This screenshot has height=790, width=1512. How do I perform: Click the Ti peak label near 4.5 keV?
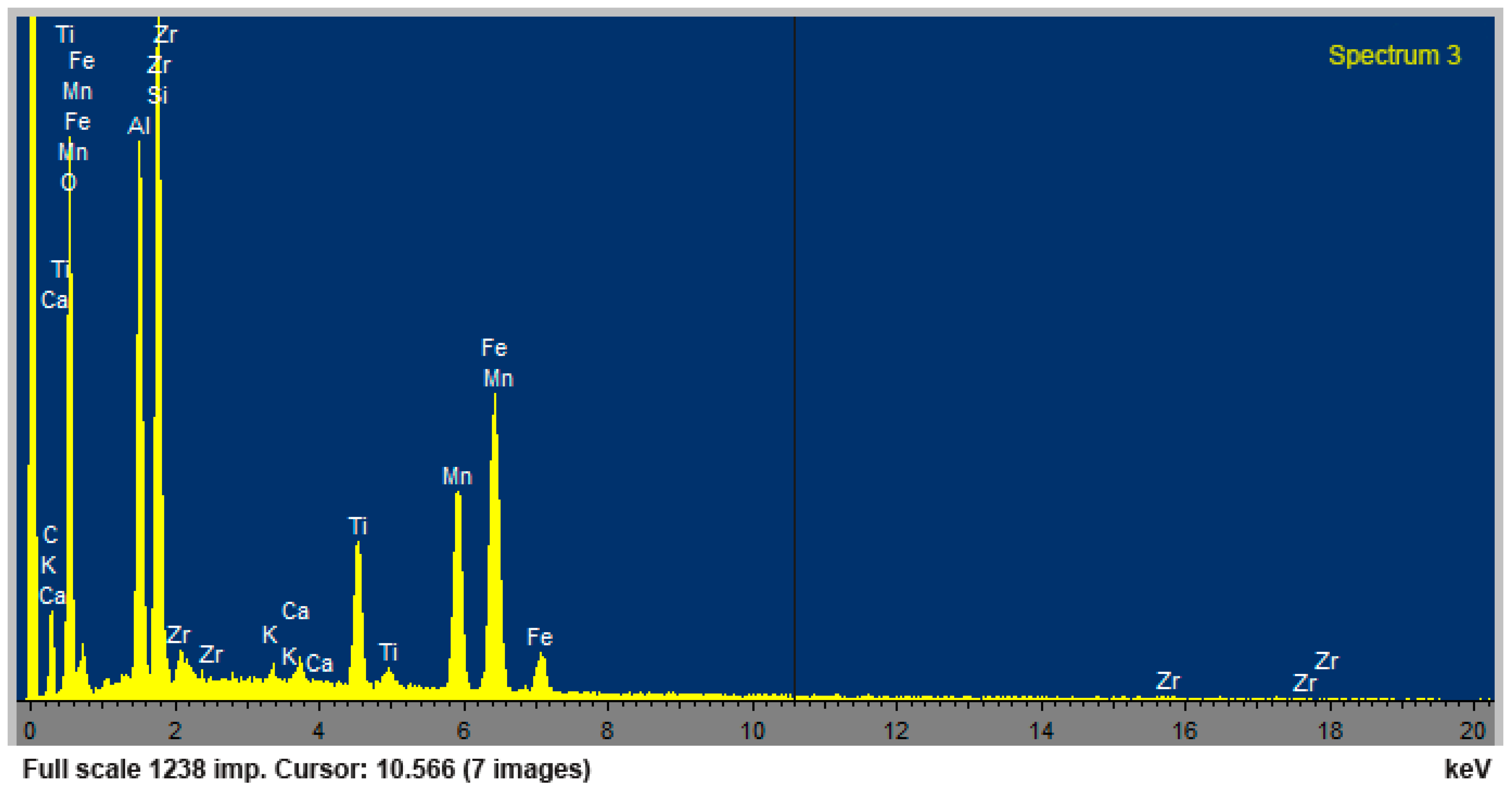tap(357, 526)
